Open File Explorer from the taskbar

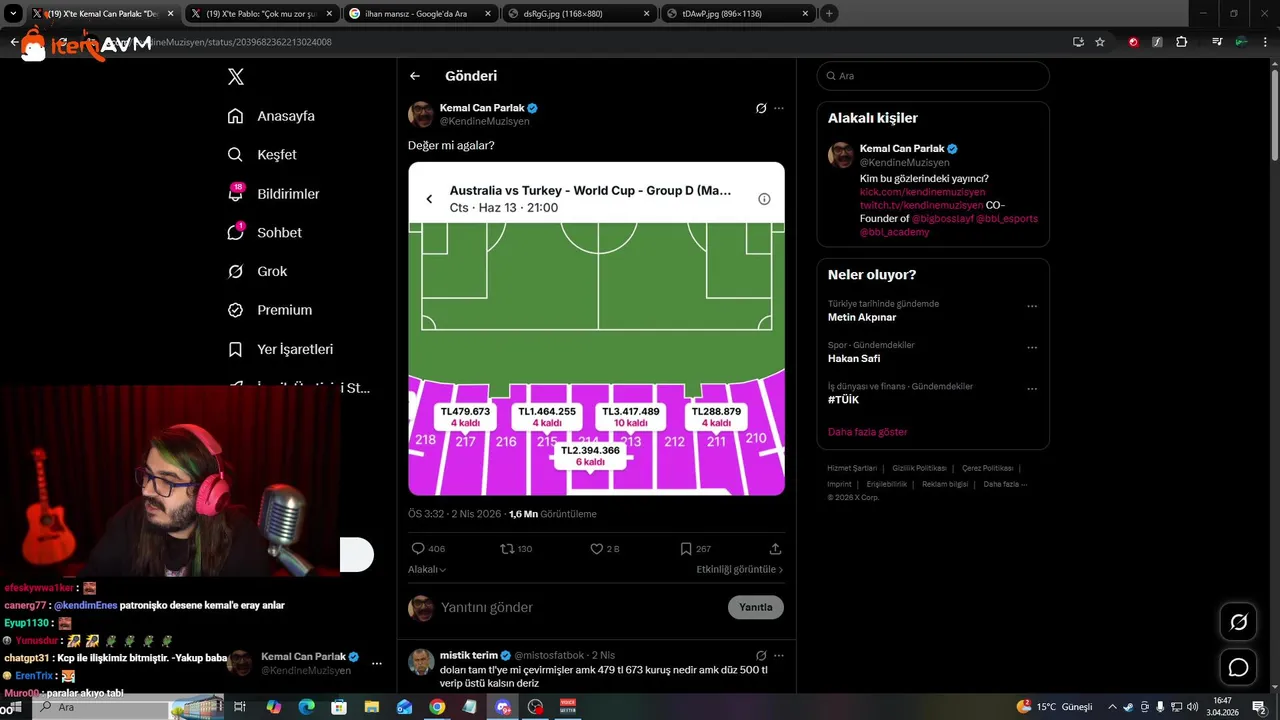click(371, 707)
